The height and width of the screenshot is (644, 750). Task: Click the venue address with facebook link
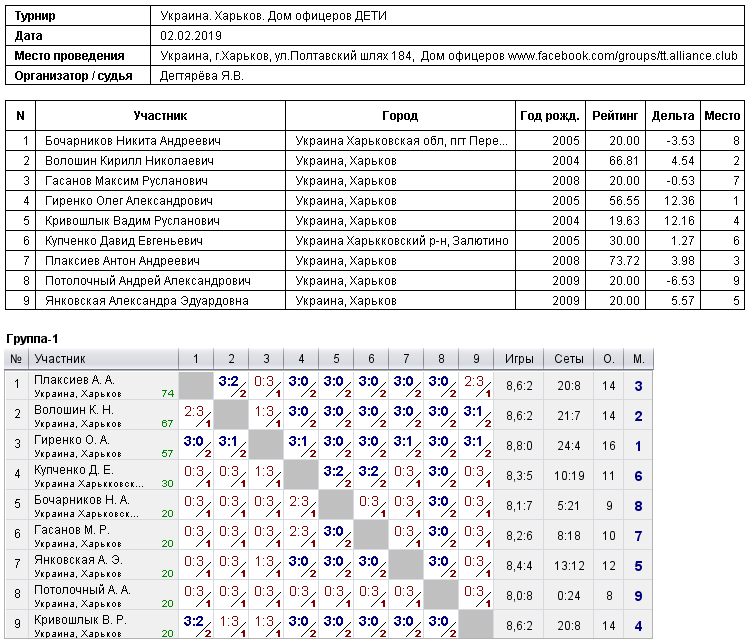click(x=448, y=56)
